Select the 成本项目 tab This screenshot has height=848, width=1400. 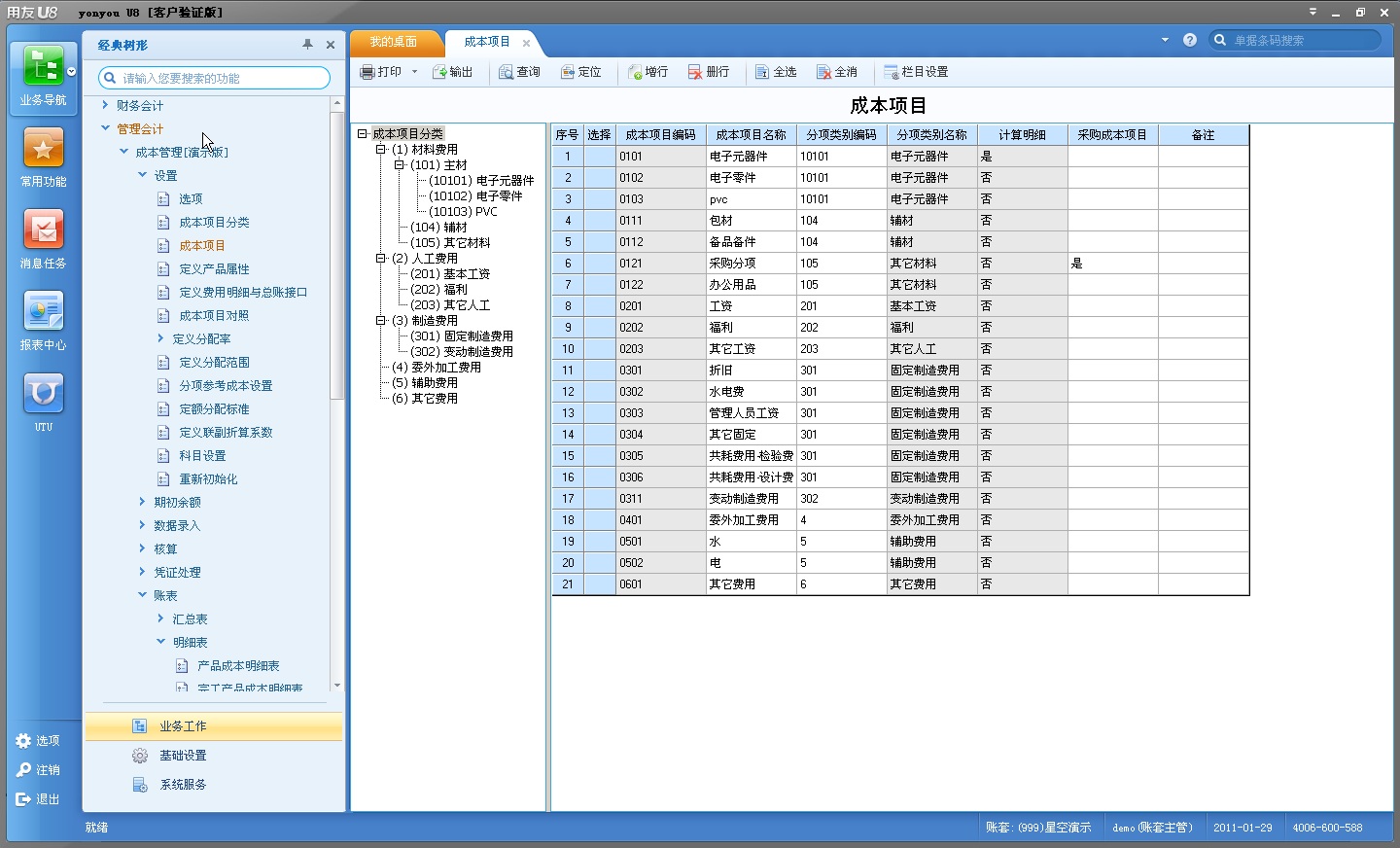(x=486, y=42)
